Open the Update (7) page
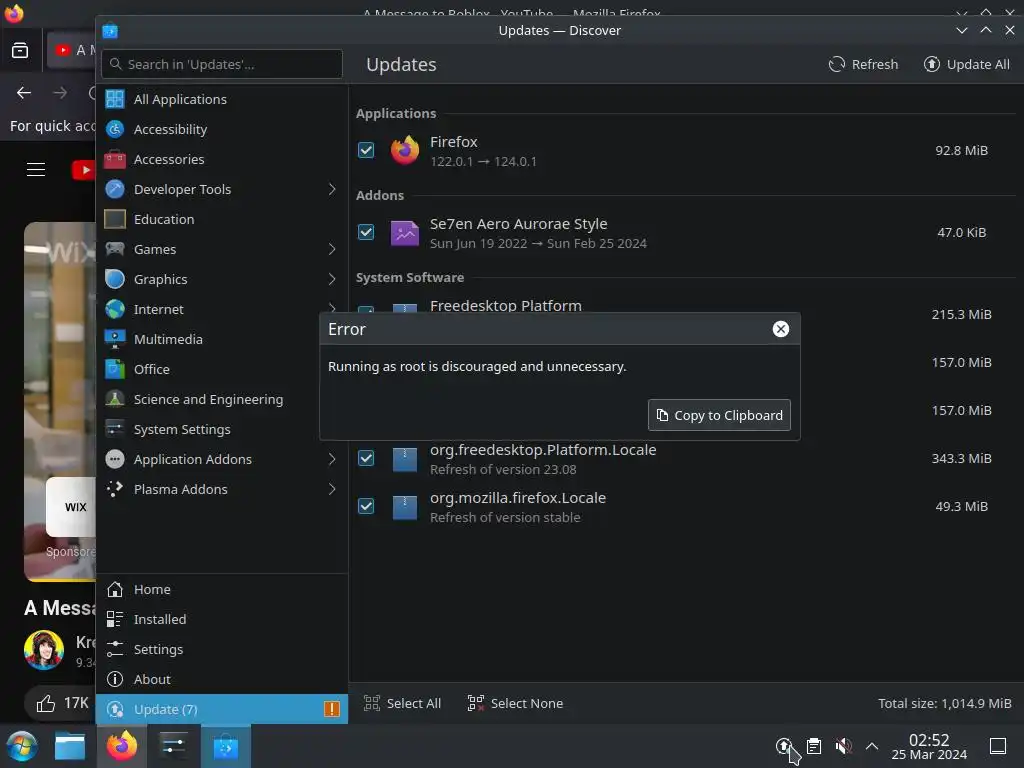Image resolution: width=1024 pixels, height=768 pixels. (221, 709)
